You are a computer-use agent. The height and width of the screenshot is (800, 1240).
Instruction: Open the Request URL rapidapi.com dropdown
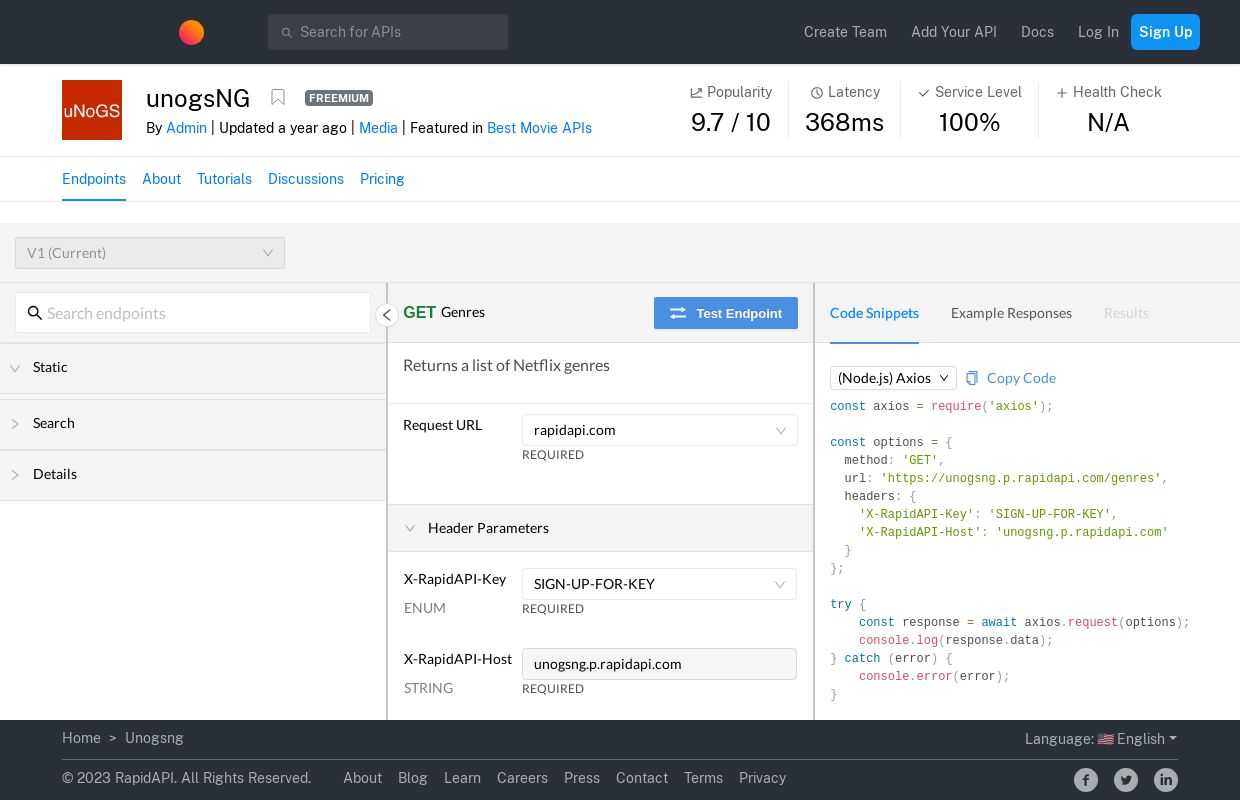[x=660, y=430]
